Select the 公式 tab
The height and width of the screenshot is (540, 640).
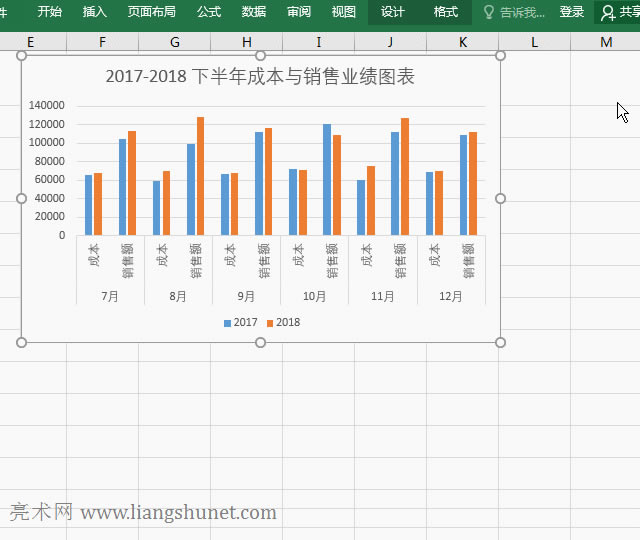click(x=209, y=12)
